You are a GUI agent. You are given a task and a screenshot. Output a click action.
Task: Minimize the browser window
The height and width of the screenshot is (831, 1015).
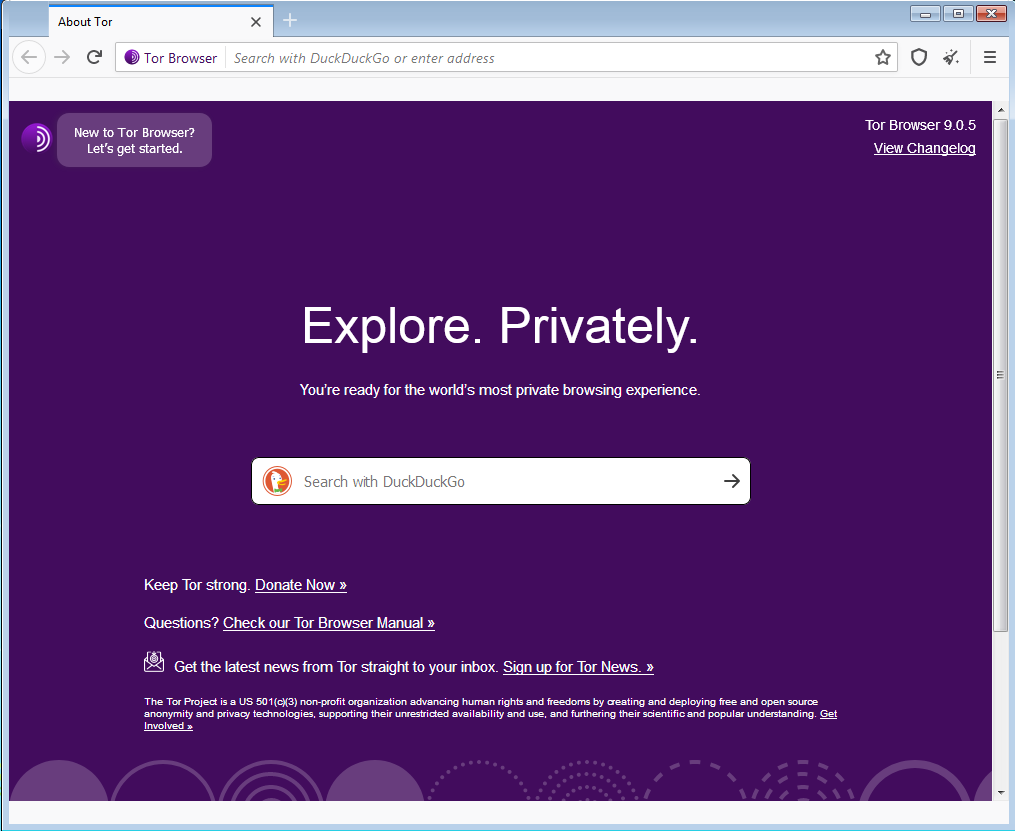pos(925,14)
